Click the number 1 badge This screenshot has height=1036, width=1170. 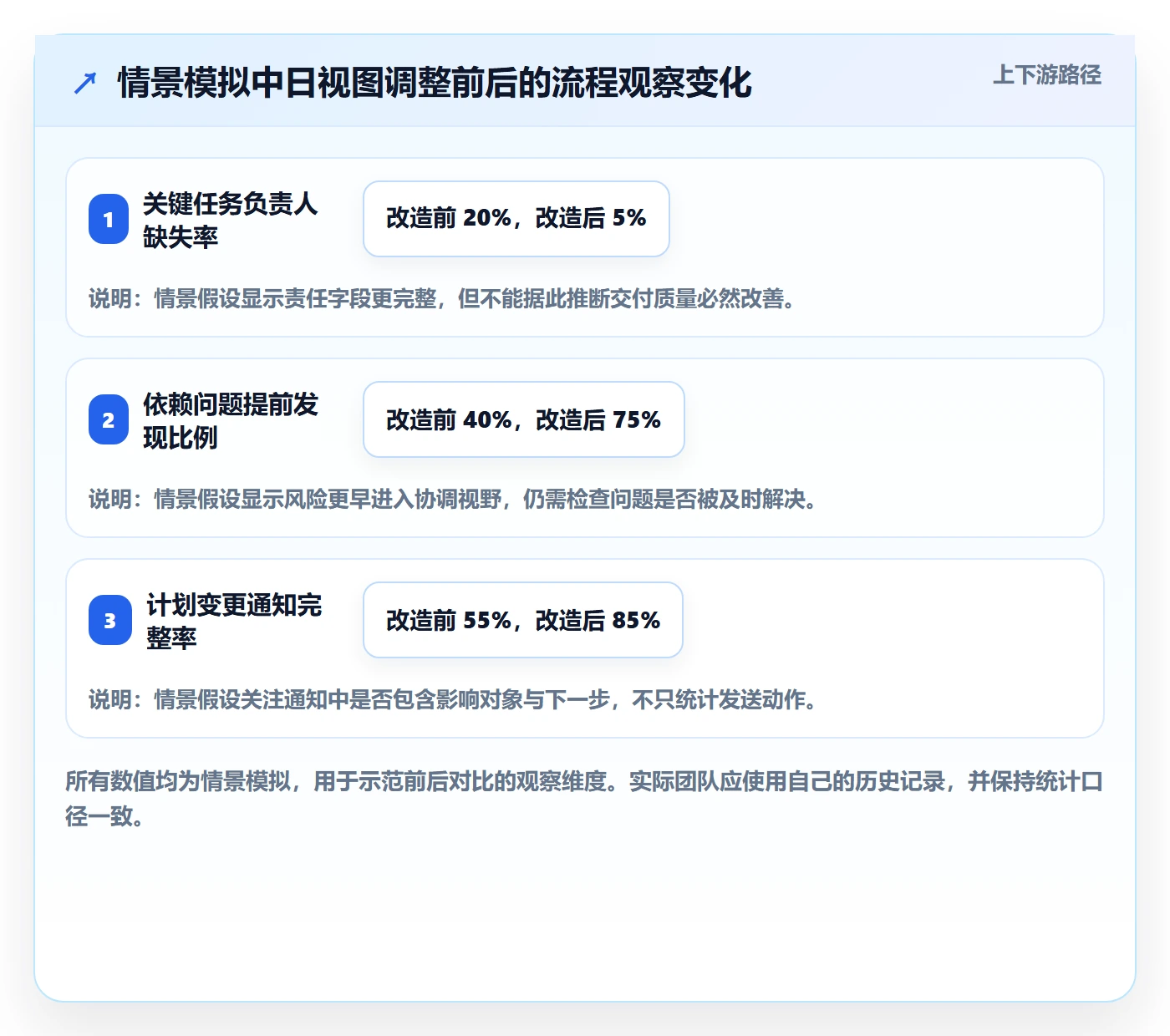(x=109, y=219)
